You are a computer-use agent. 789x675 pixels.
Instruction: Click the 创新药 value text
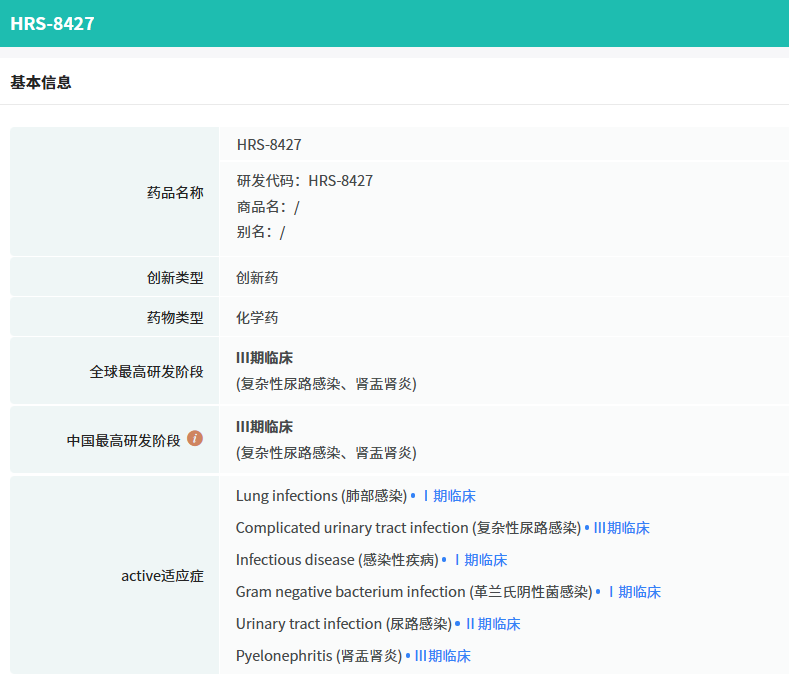click(x=257, y=278)
